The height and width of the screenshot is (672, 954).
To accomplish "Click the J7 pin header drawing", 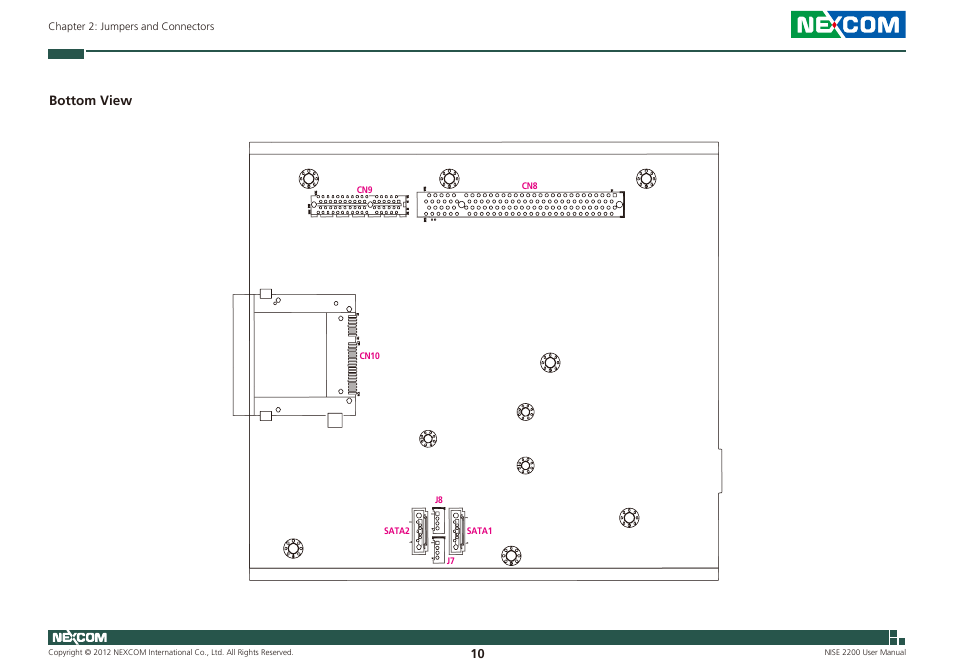I will pos(439,550).
